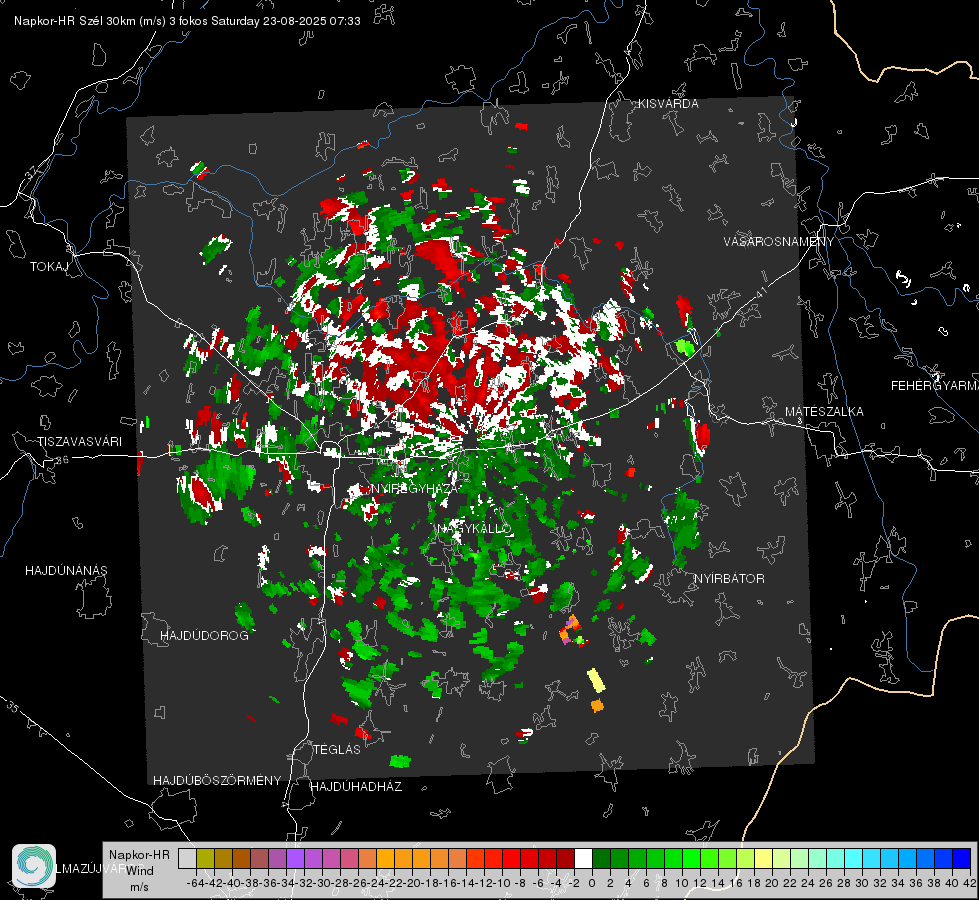Viewport: 979px width, 900px height.
Task: Click the NYÍRBÁTOR label
Action: [729, 579]
